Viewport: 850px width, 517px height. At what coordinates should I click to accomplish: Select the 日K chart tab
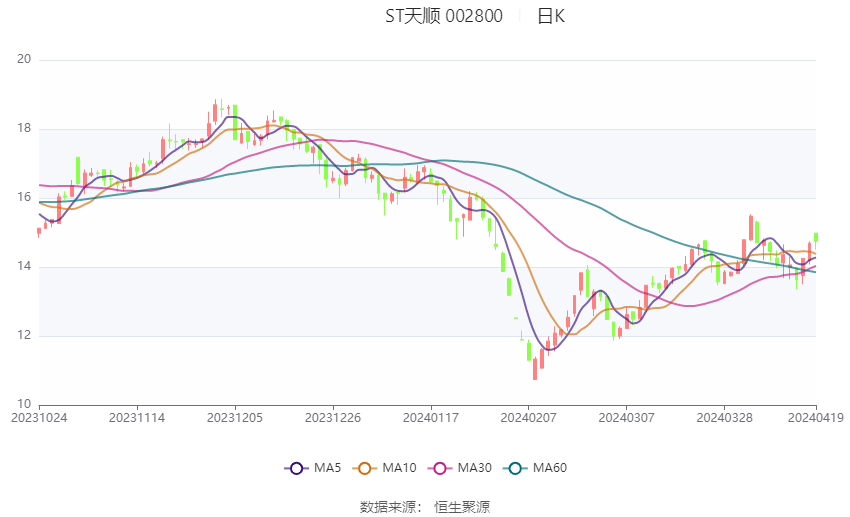point(550,16)
